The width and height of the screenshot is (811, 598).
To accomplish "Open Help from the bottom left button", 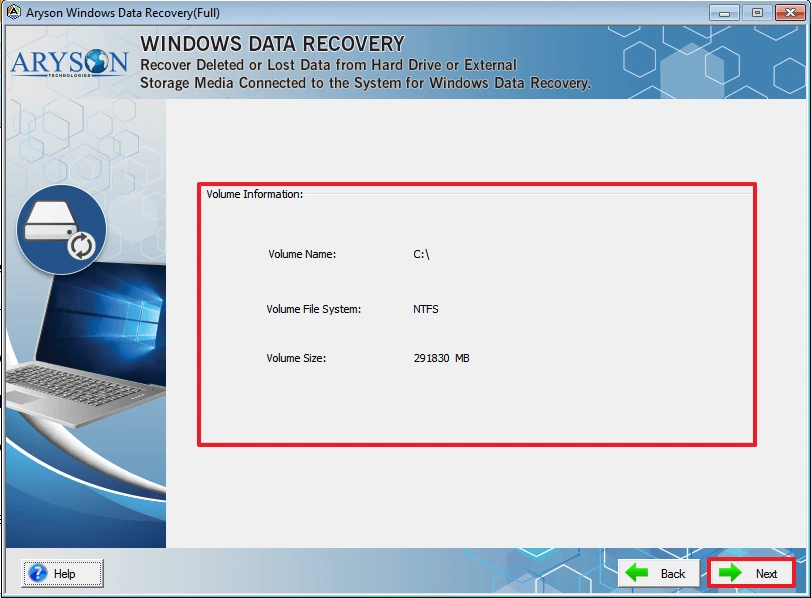I will (x=60, y=573).
